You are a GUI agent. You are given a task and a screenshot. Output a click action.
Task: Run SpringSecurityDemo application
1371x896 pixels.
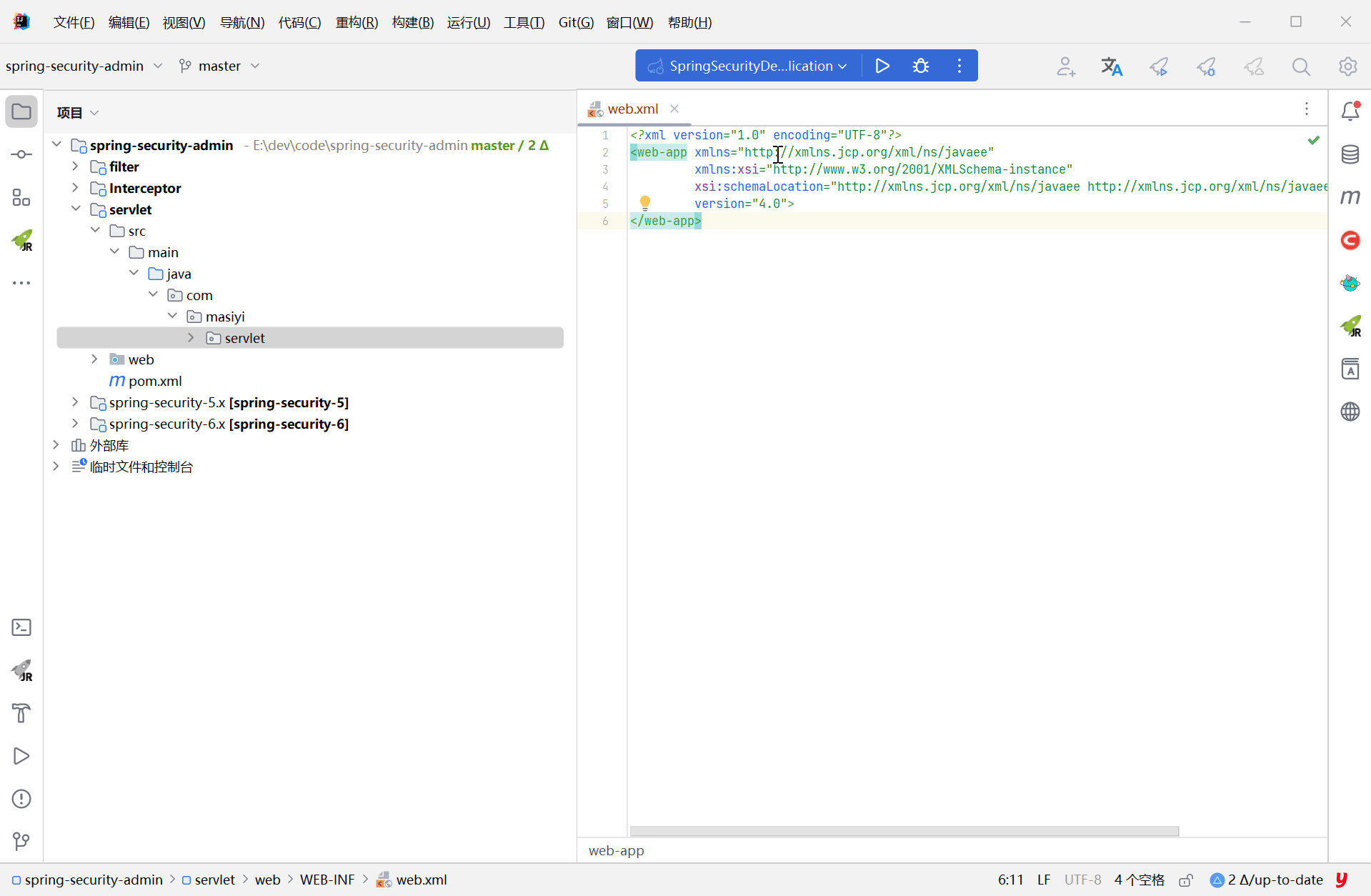coord(882,66)
